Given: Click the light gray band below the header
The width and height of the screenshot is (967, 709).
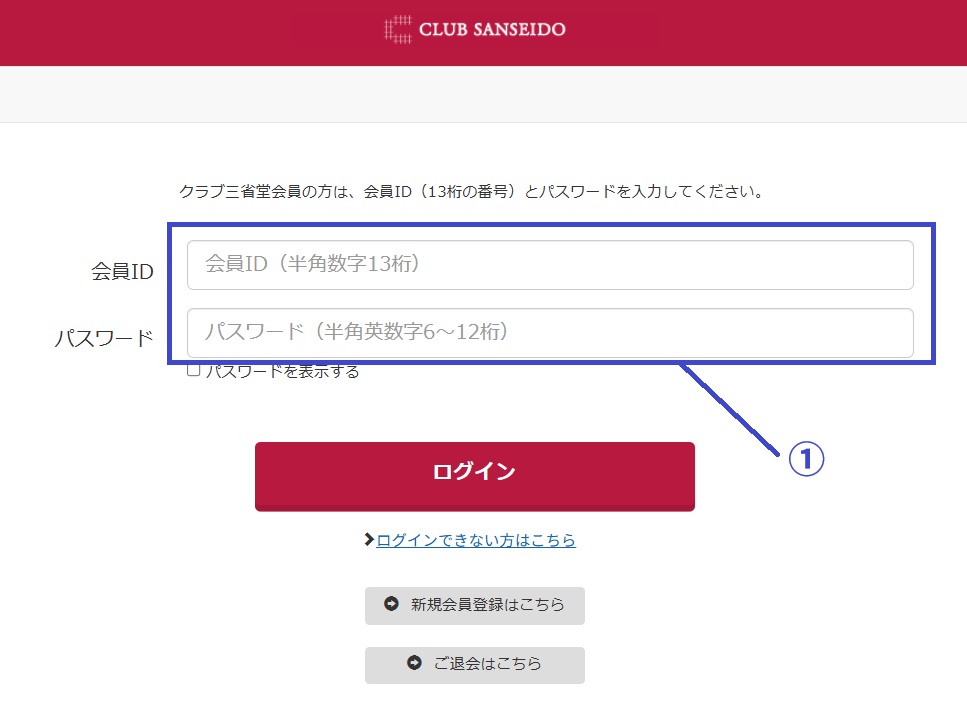Looking at the screenshot, I should (484, 94).
